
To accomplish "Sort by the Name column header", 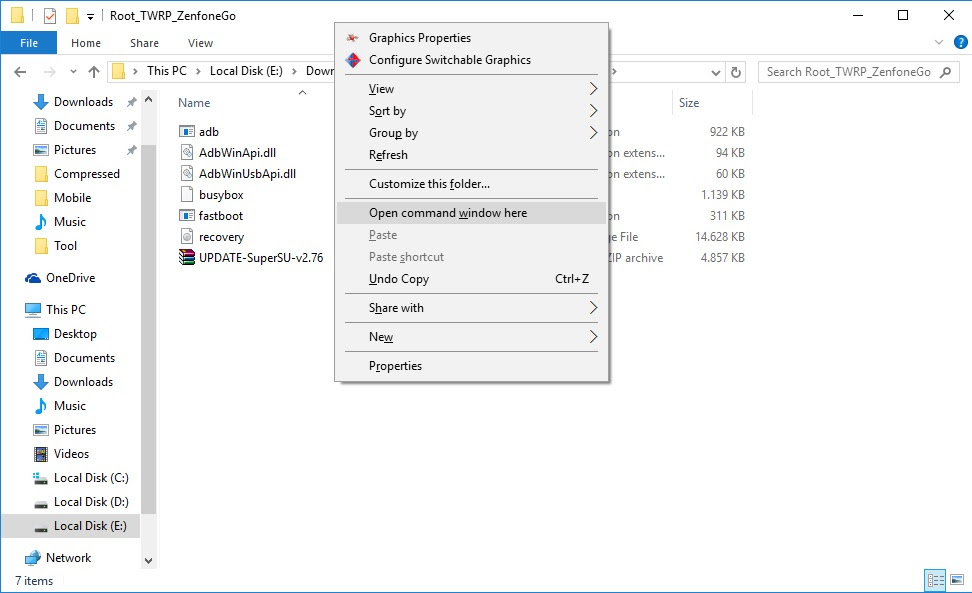I will (194, 103).
